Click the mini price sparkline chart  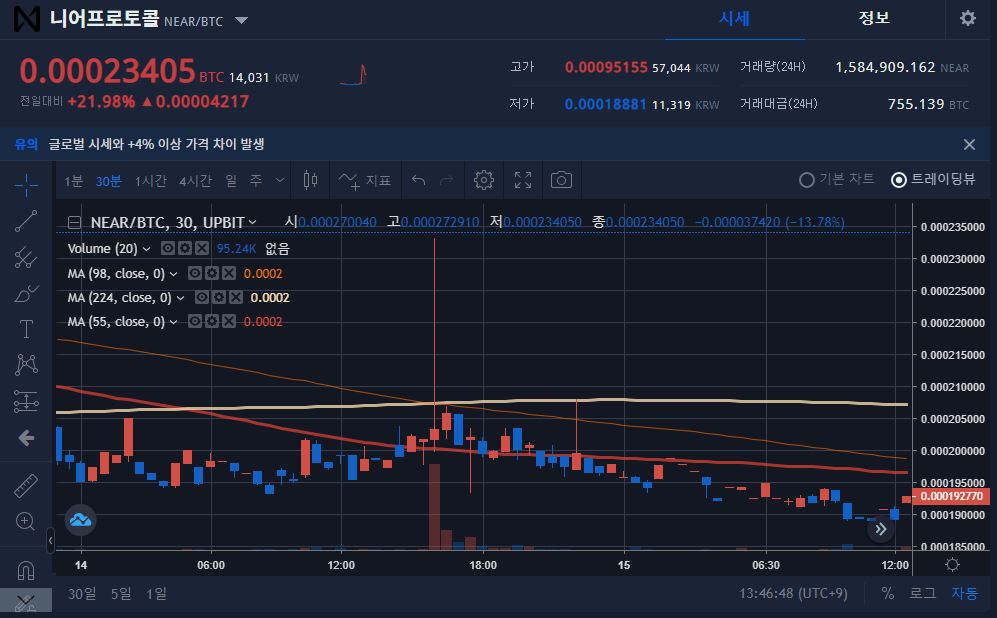354,75
